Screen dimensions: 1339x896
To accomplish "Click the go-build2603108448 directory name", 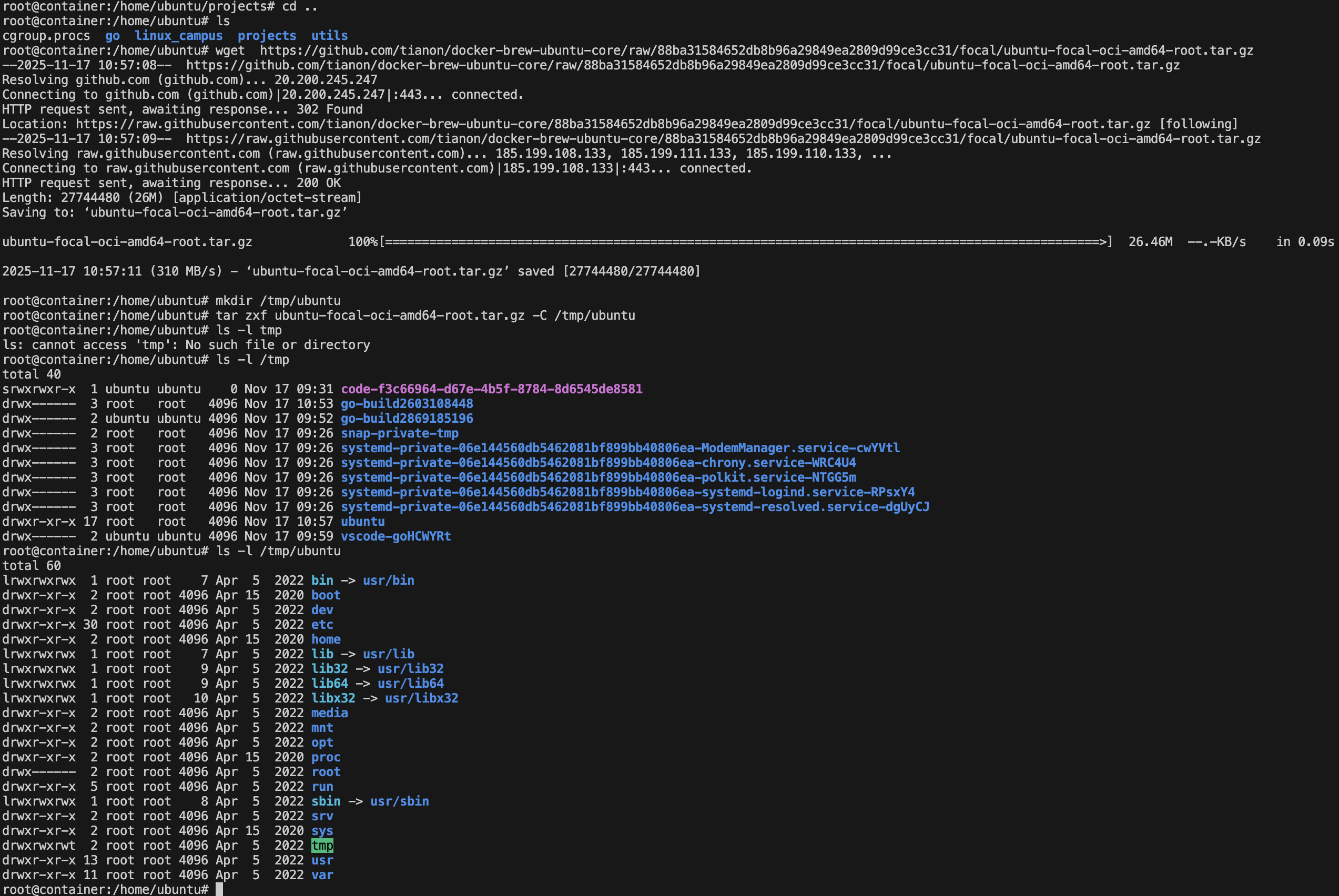I will point(407,404).
